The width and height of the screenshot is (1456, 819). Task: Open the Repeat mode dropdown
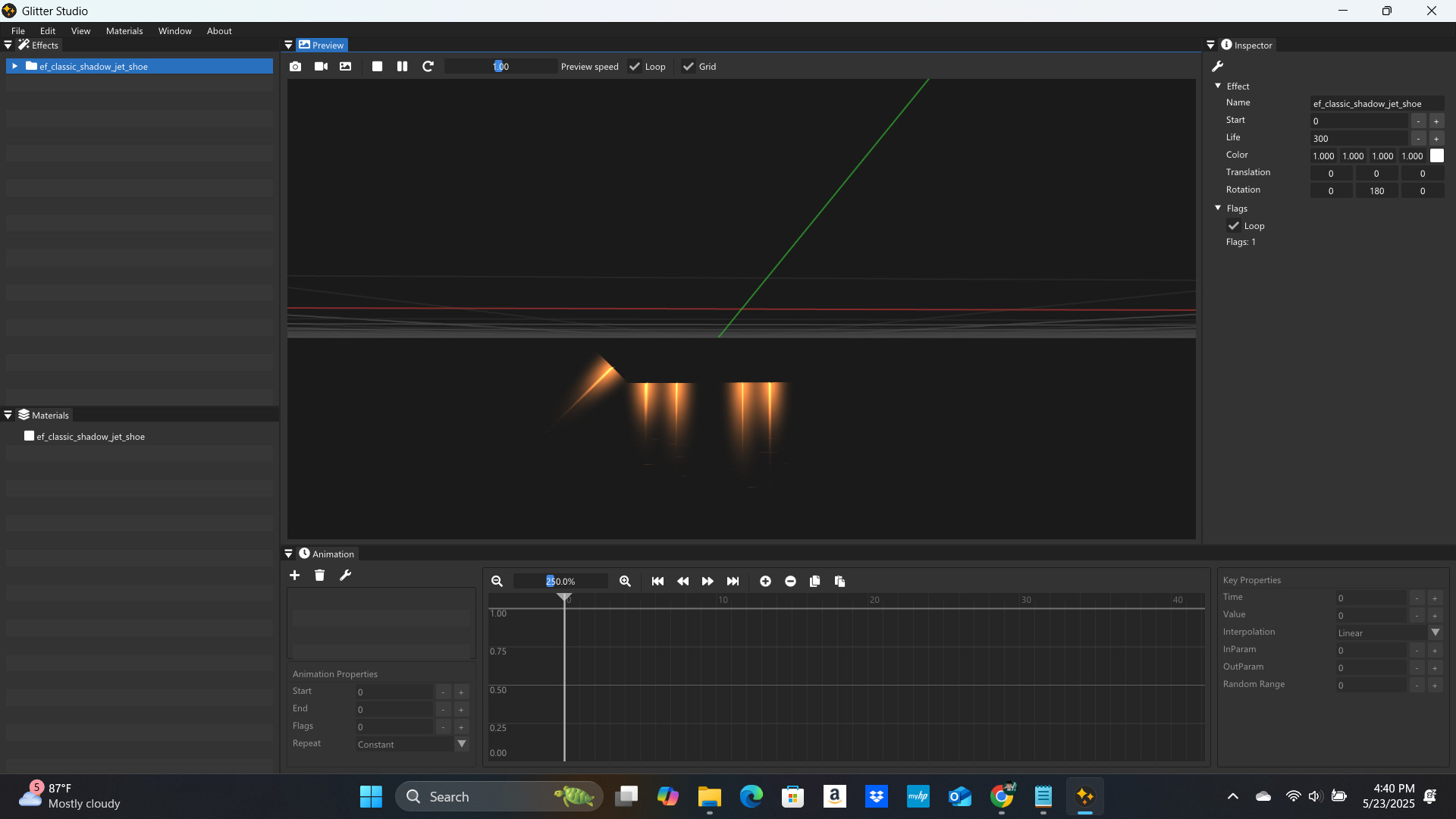coord(462,744)
